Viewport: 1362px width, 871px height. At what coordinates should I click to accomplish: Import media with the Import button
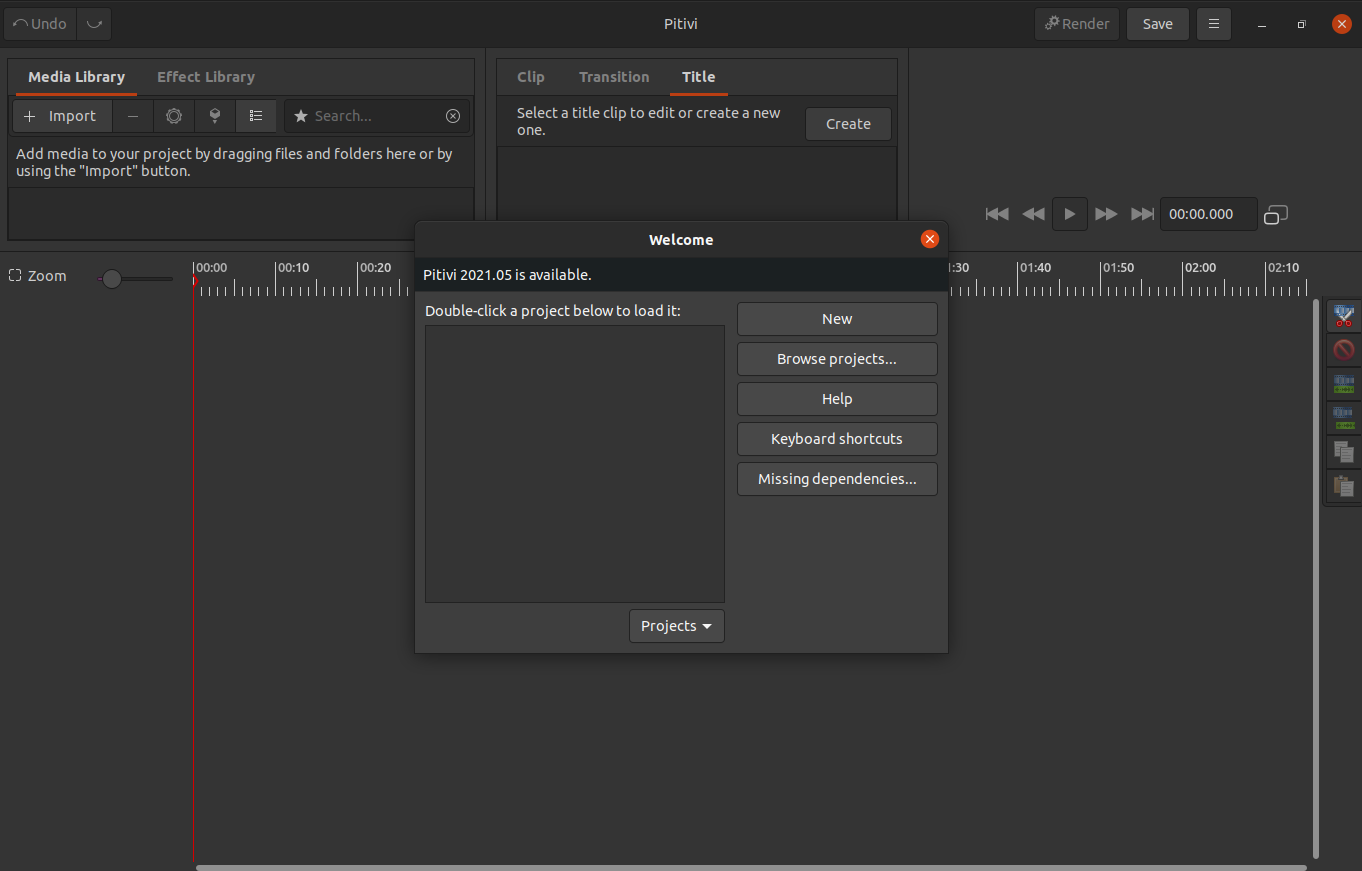(62, 116)
